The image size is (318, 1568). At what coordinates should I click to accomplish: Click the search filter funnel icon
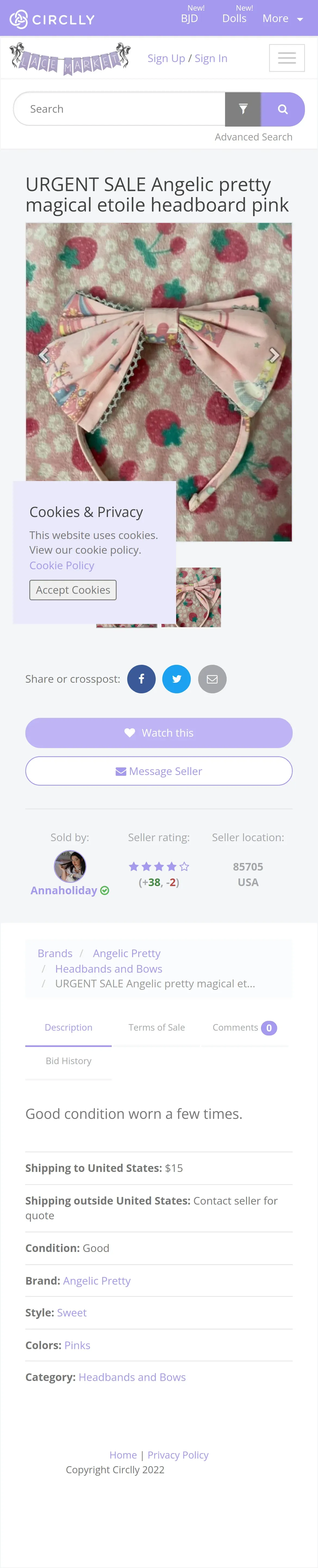tap(243, 109)
